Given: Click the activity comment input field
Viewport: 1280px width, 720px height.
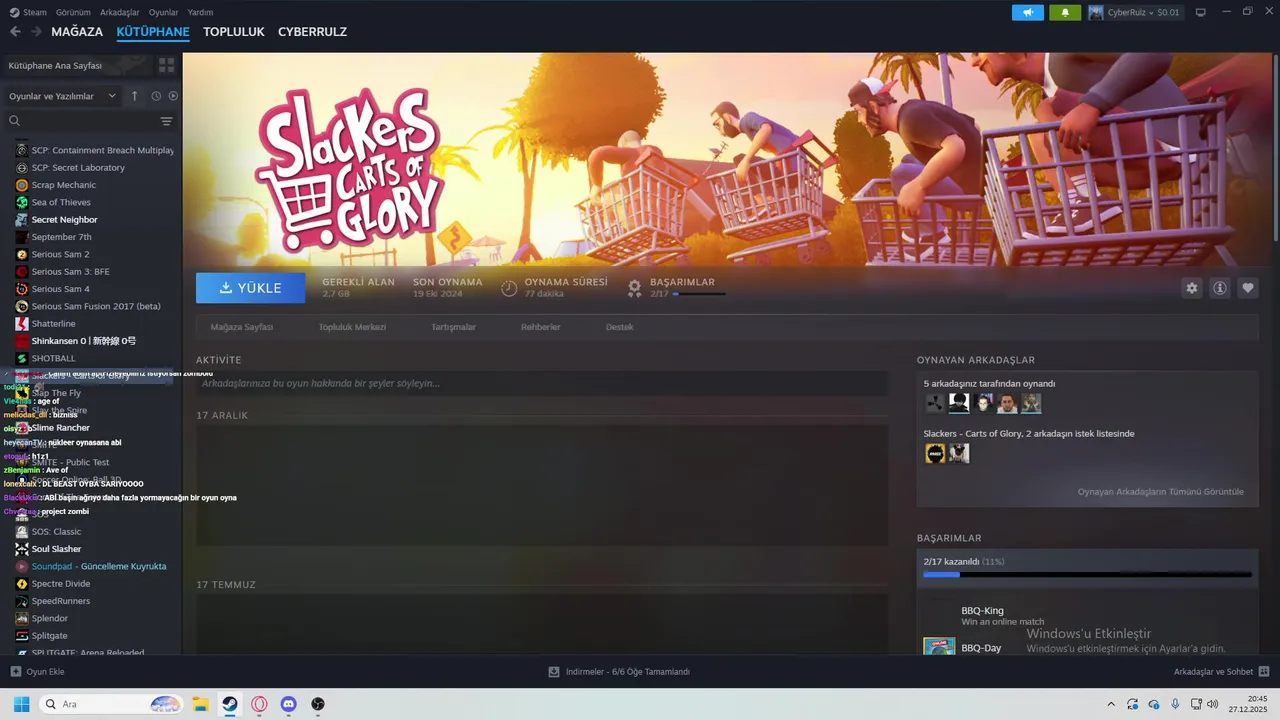Looking at the screenshot, I should (x=542, y=383).
